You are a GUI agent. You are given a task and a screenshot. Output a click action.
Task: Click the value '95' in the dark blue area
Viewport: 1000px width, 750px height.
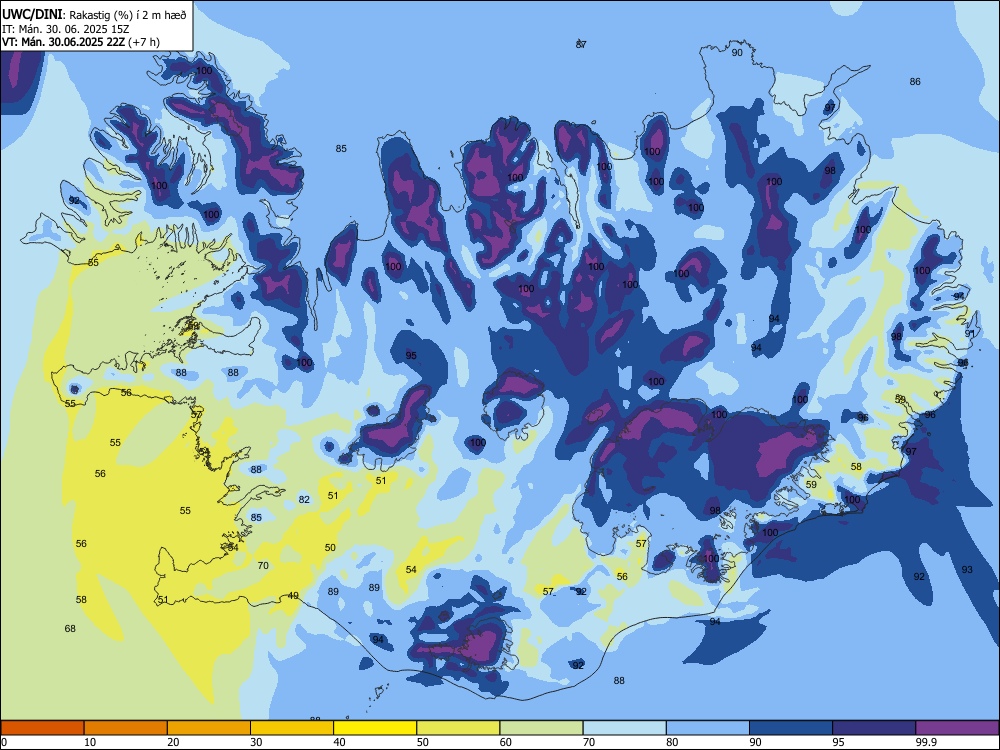(x=411, y=356)
